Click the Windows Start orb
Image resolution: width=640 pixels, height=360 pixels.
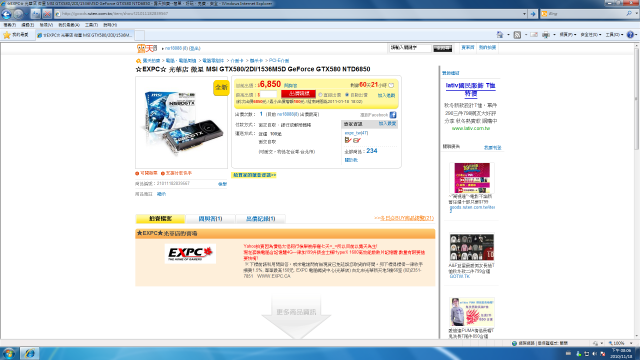pos(9,353)
